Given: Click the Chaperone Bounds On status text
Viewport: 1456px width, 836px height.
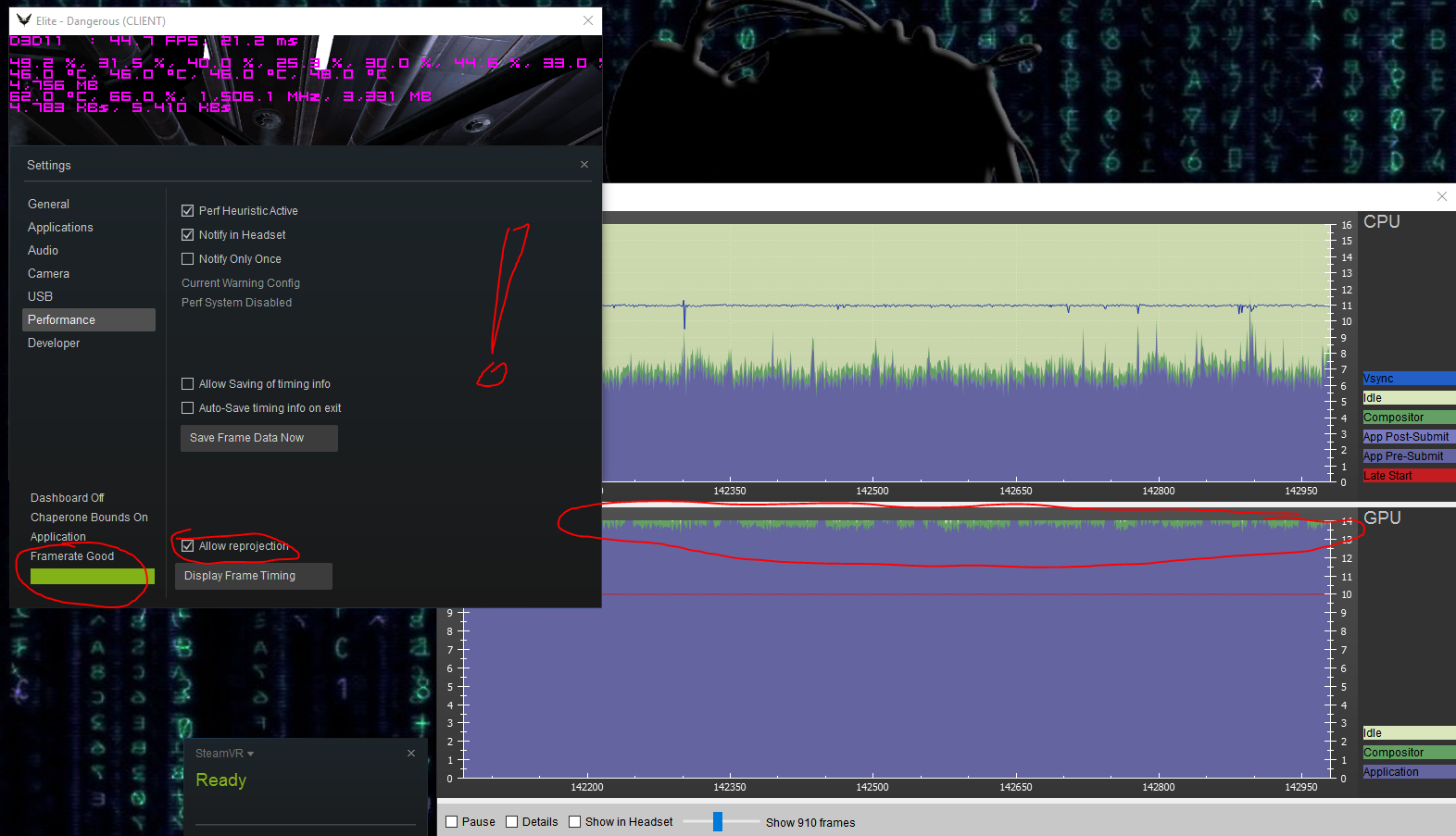Looking at the screenshot, I should [89, 518].
